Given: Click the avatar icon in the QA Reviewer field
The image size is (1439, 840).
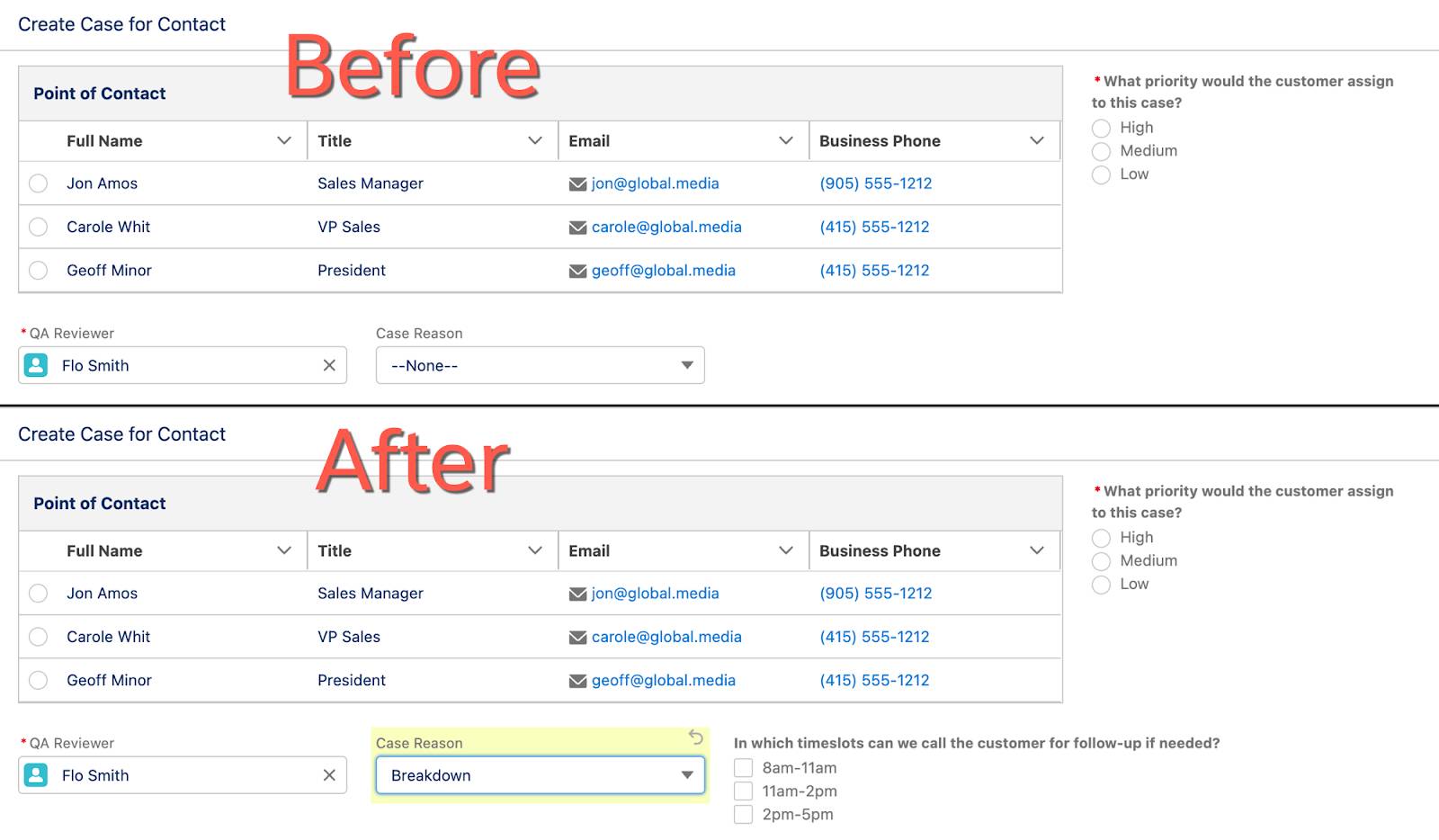Looking at the screenshot, I should point(36,365).
